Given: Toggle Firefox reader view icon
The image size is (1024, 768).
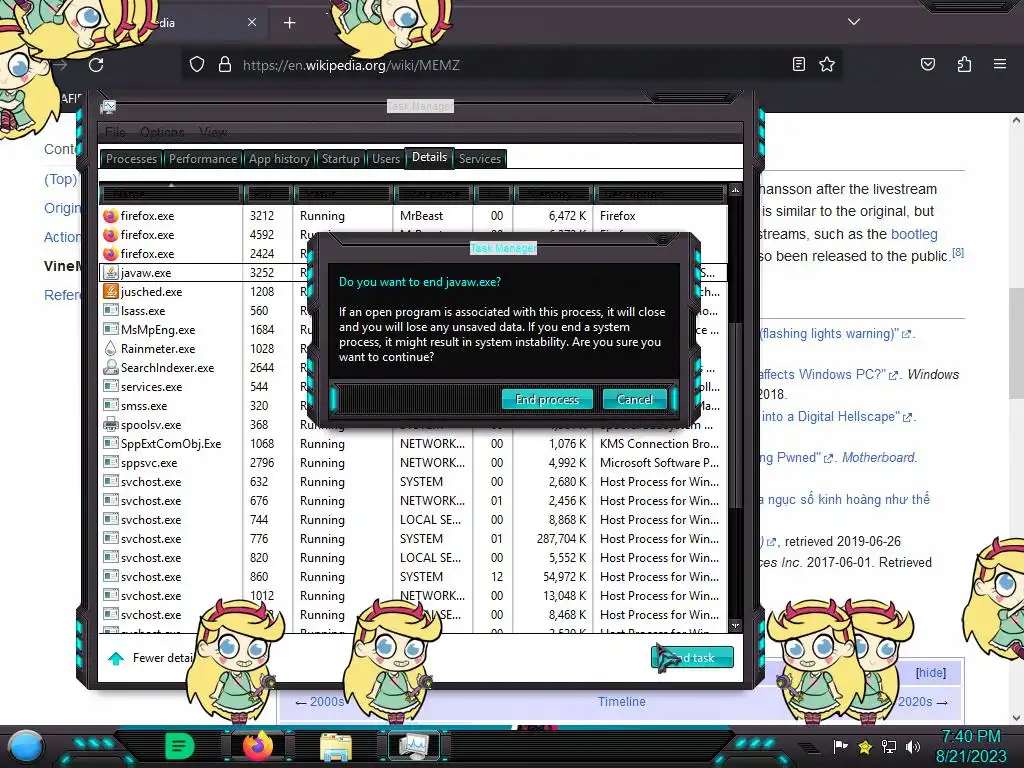Looking at the screenshot, I should point(798,64).
